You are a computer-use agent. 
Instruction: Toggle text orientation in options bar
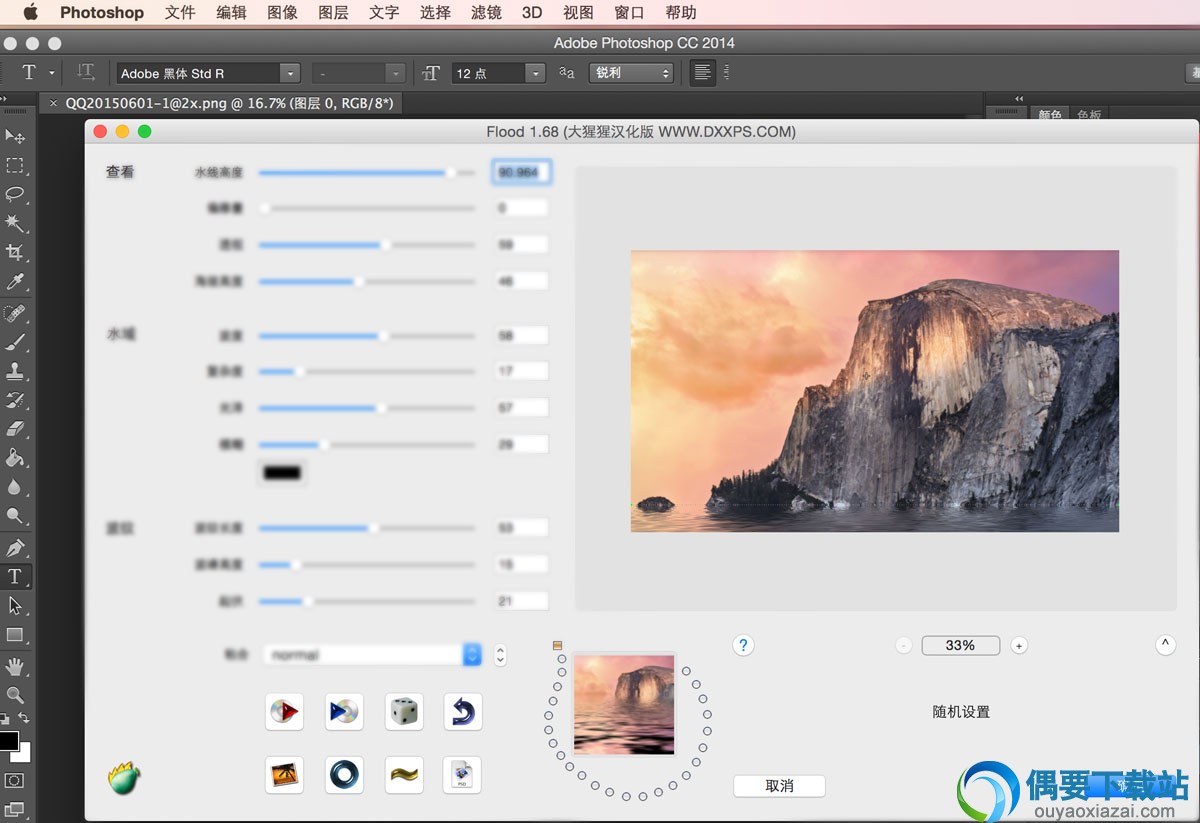[87, 72]
